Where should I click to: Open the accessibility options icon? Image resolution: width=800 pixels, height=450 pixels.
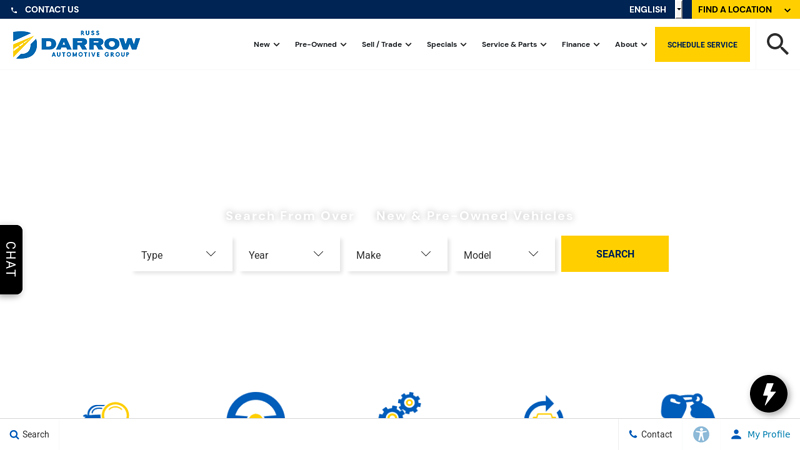click(x=701, y=434)
